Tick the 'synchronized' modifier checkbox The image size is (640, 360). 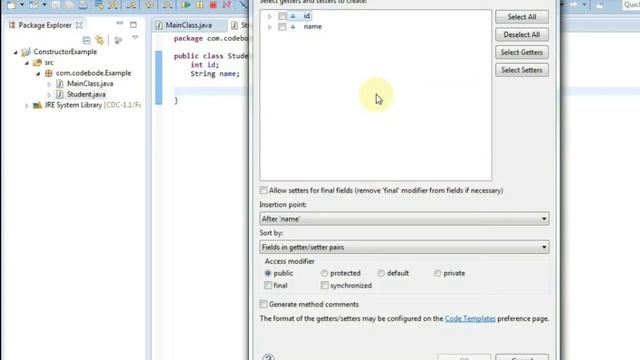[324, 285]
